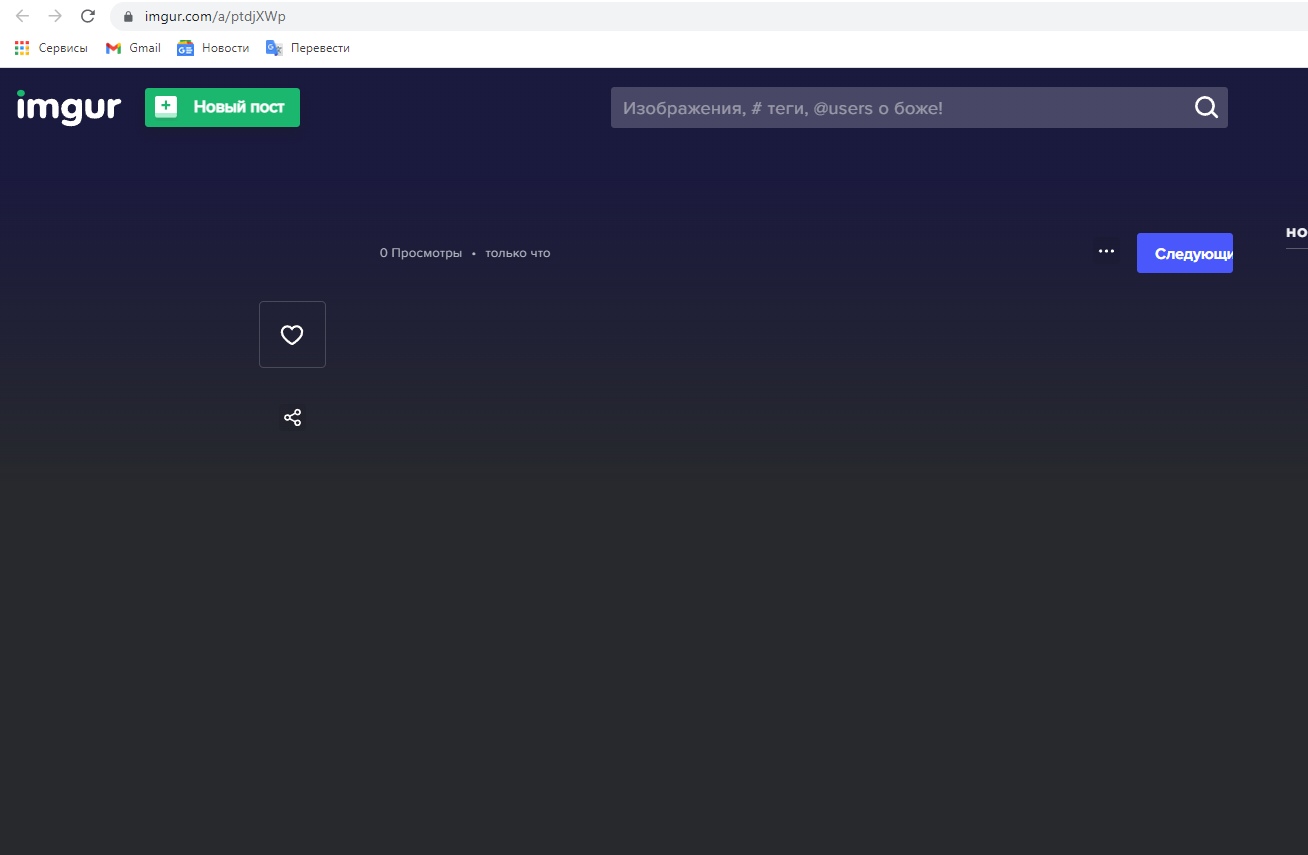
Task: Click the browser forward arrow
Action: point(55,16)
